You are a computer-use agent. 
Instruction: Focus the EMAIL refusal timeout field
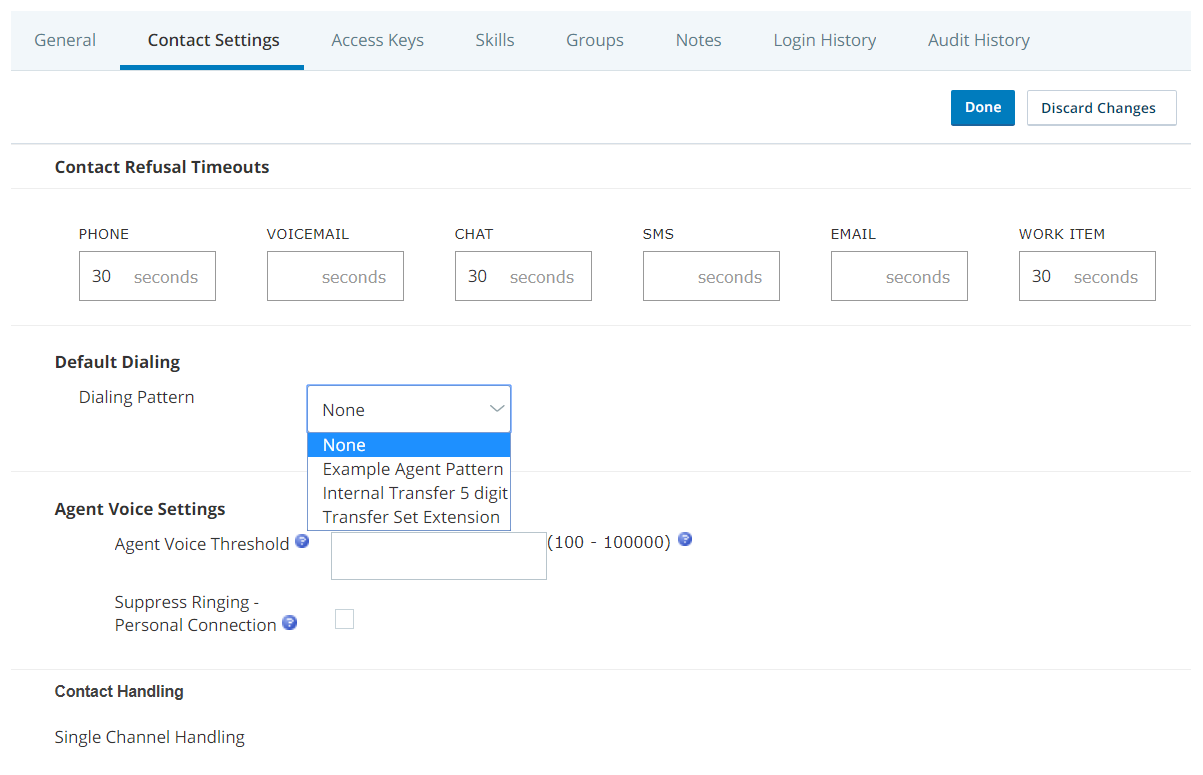899,276
